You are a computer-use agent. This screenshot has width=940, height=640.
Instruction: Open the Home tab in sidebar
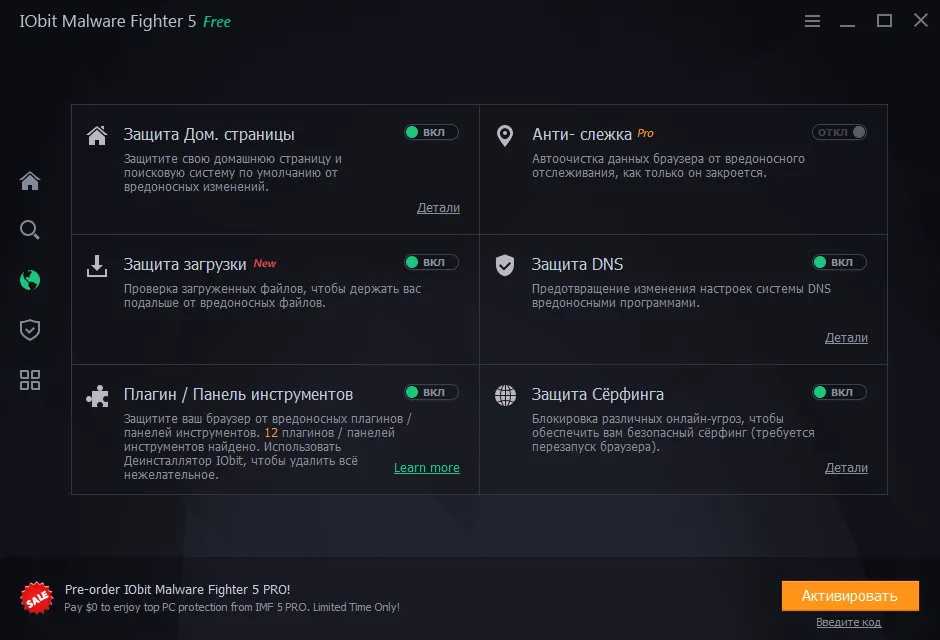[x=30, y=180]
